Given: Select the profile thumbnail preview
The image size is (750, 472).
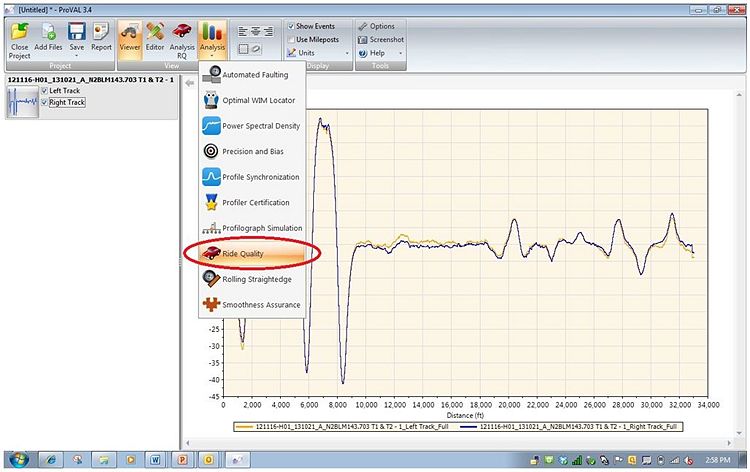Looking at the screenshot, I should (22, 101).
